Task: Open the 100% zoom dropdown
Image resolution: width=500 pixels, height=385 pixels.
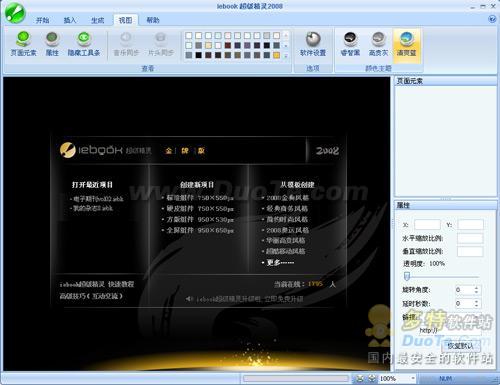Action: coord(413,378)
